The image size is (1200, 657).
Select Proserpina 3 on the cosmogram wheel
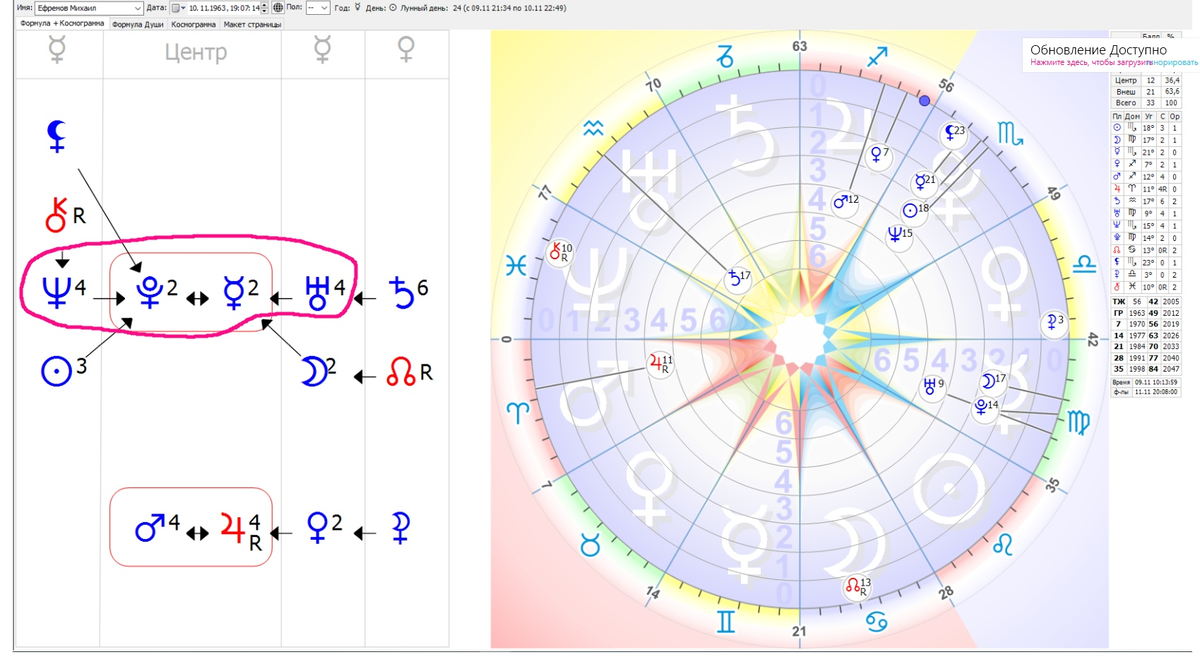coord(1052,320)
